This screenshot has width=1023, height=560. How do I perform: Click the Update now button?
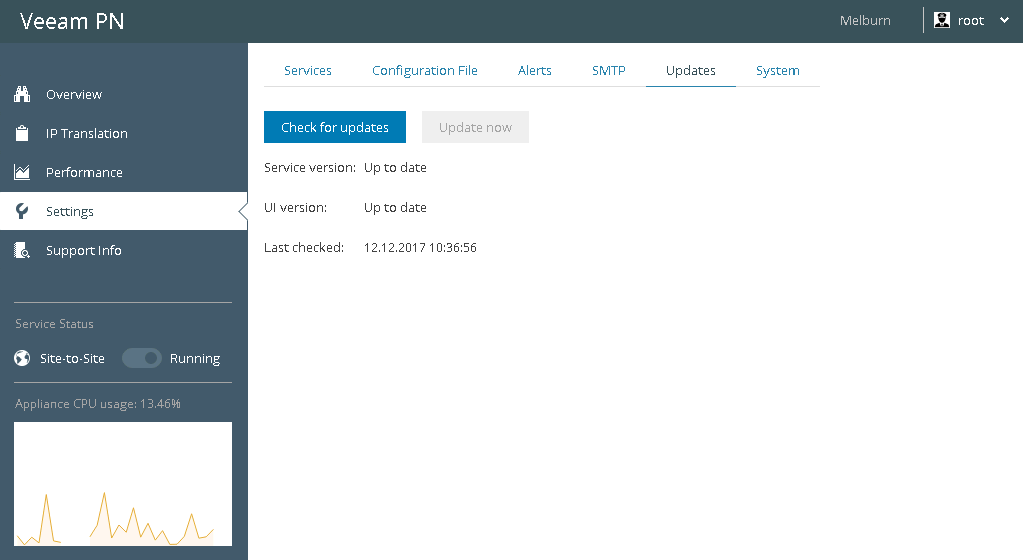tap(475, 127)
